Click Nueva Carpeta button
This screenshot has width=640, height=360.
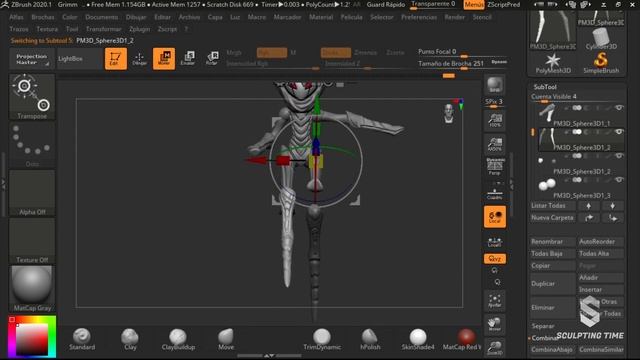pyautogui.click(x=552, y=218)
